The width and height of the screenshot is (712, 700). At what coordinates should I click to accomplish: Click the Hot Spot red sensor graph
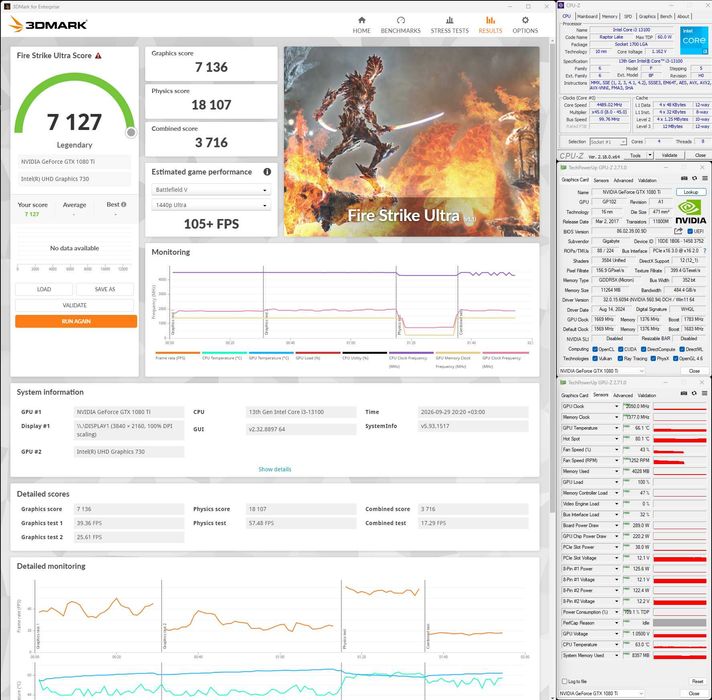[680, 439]
